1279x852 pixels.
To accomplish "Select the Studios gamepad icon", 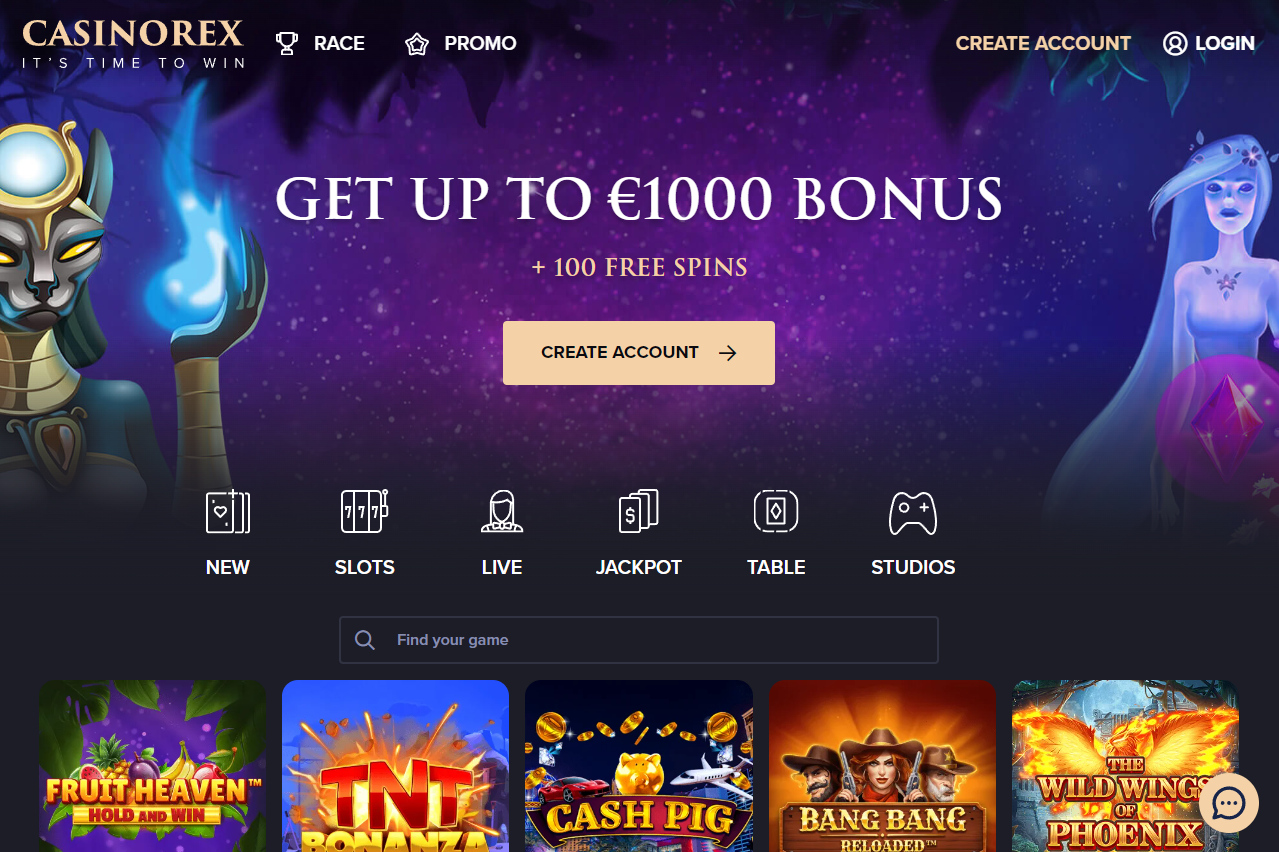I will tap(913, 512).
